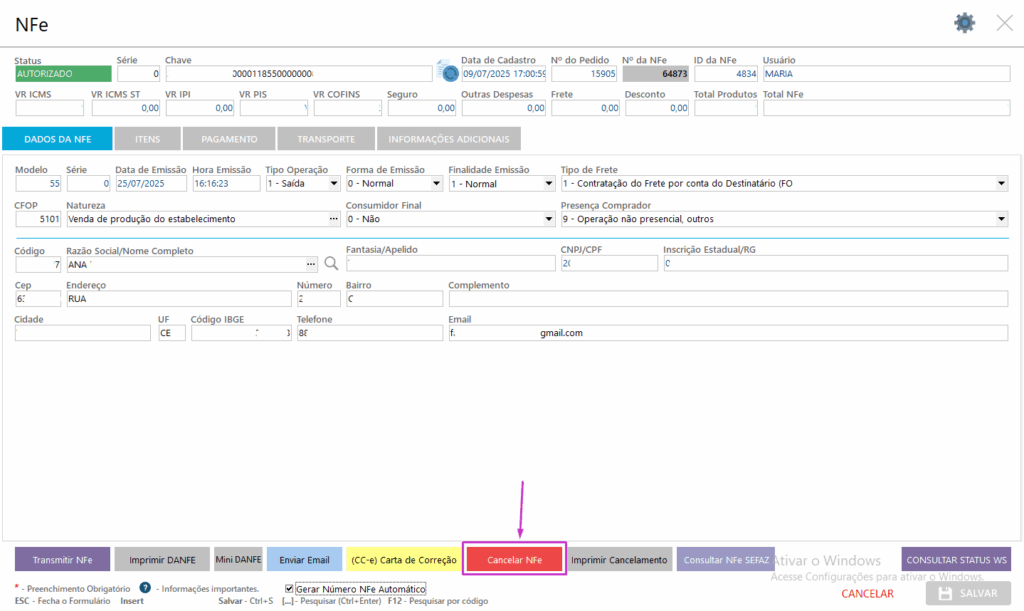This screenshot has width=1024, height=611.
Task: Click the Transmitir NFe button
Action: (62, 560)
